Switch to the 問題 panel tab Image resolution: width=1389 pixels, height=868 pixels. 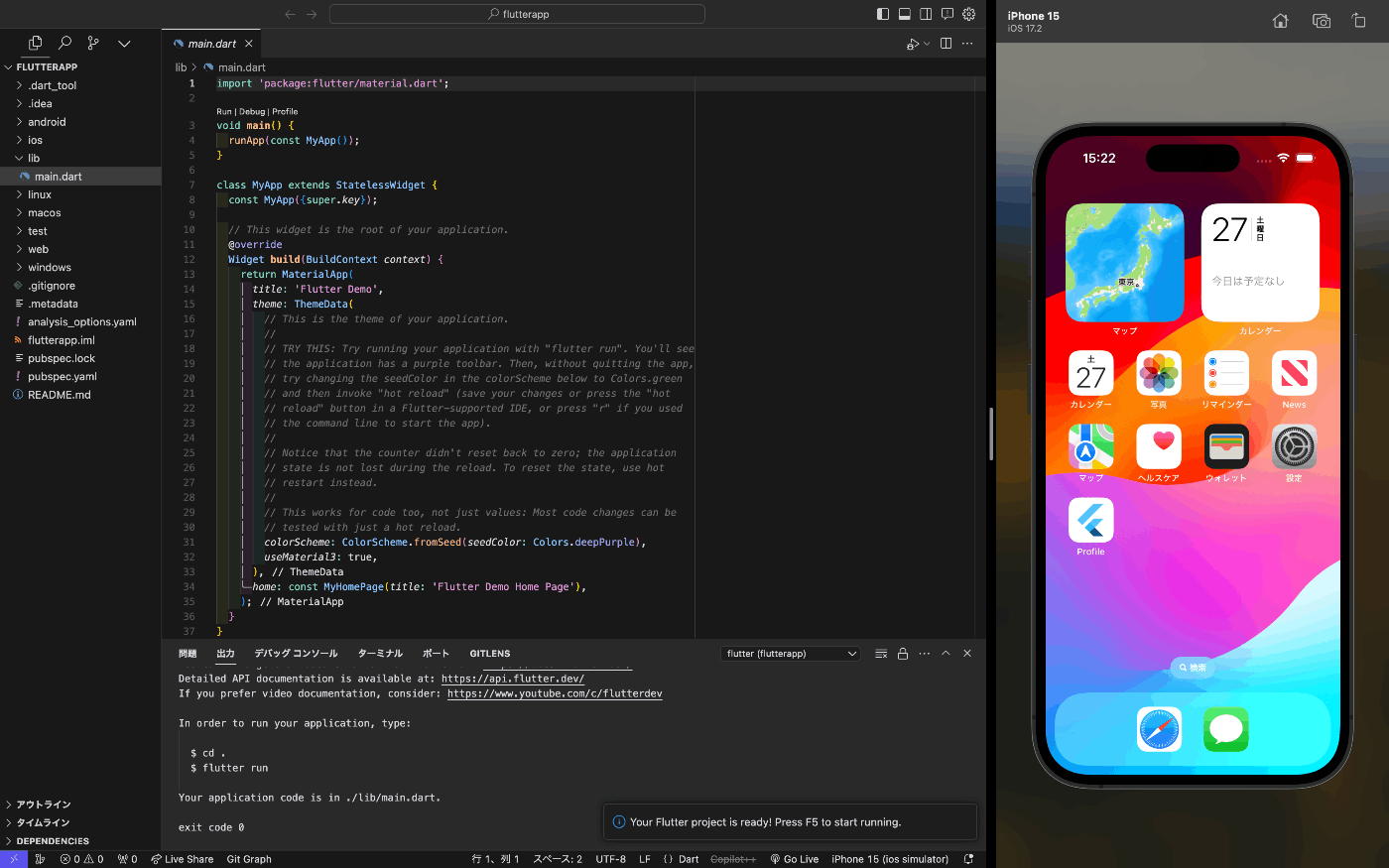coord(188,654)
